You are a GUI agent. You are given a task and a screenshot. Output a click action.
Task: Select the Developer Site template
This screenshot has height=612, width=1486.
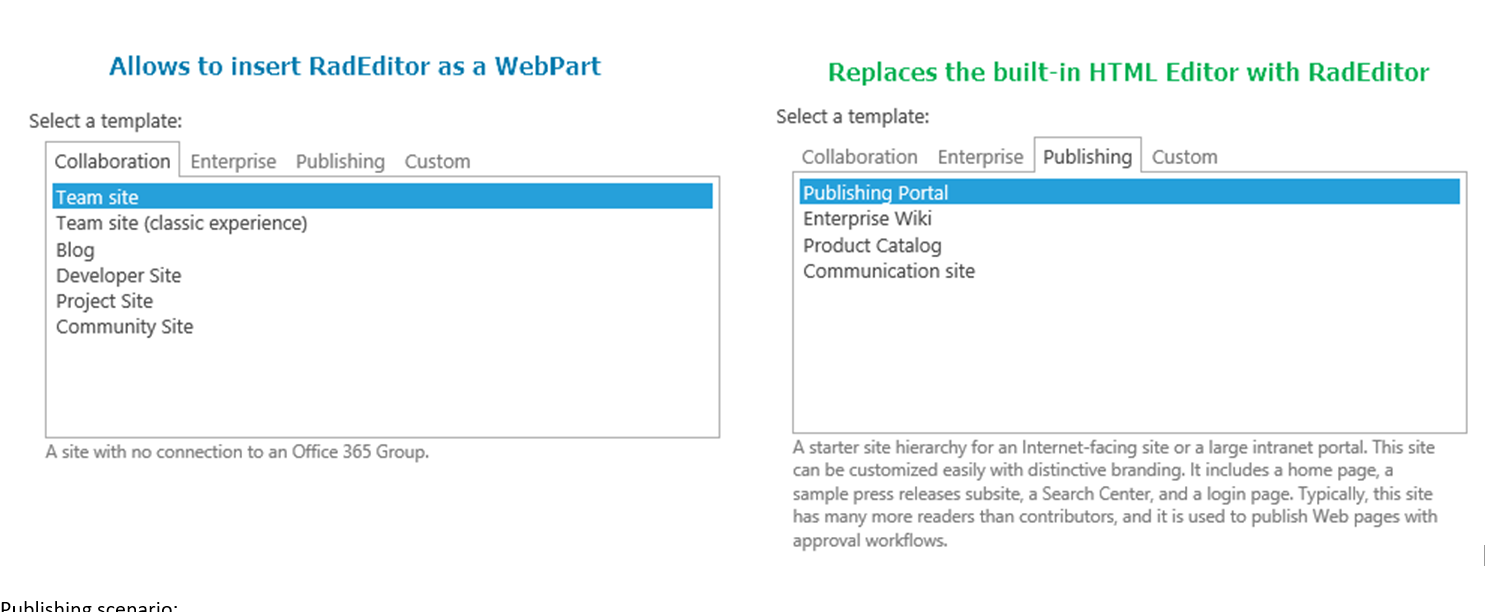[118, 275]
